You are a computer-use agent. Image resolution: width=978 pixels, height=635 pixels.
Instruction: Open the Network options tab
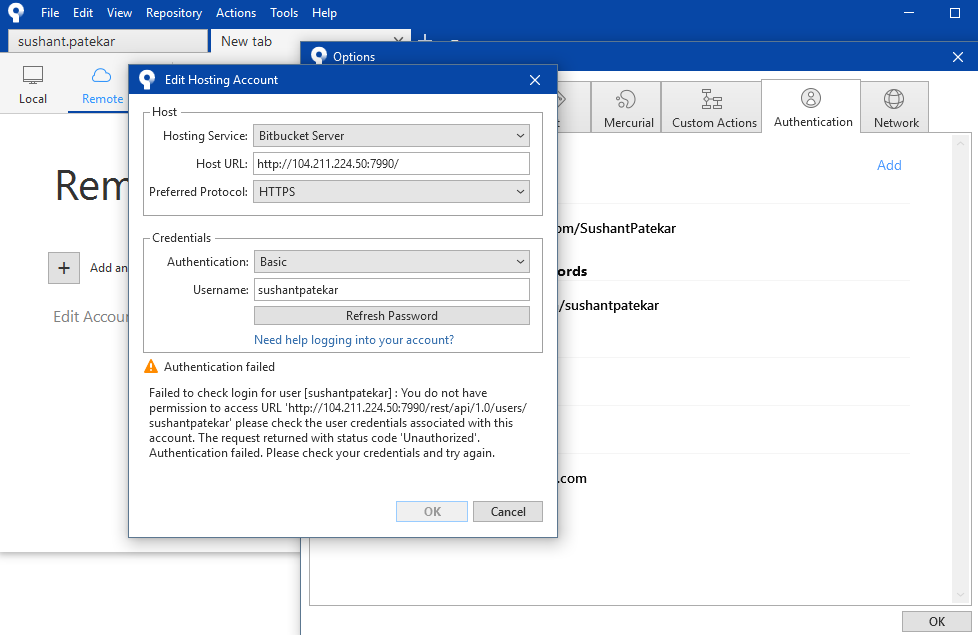[x=896, y=107]
